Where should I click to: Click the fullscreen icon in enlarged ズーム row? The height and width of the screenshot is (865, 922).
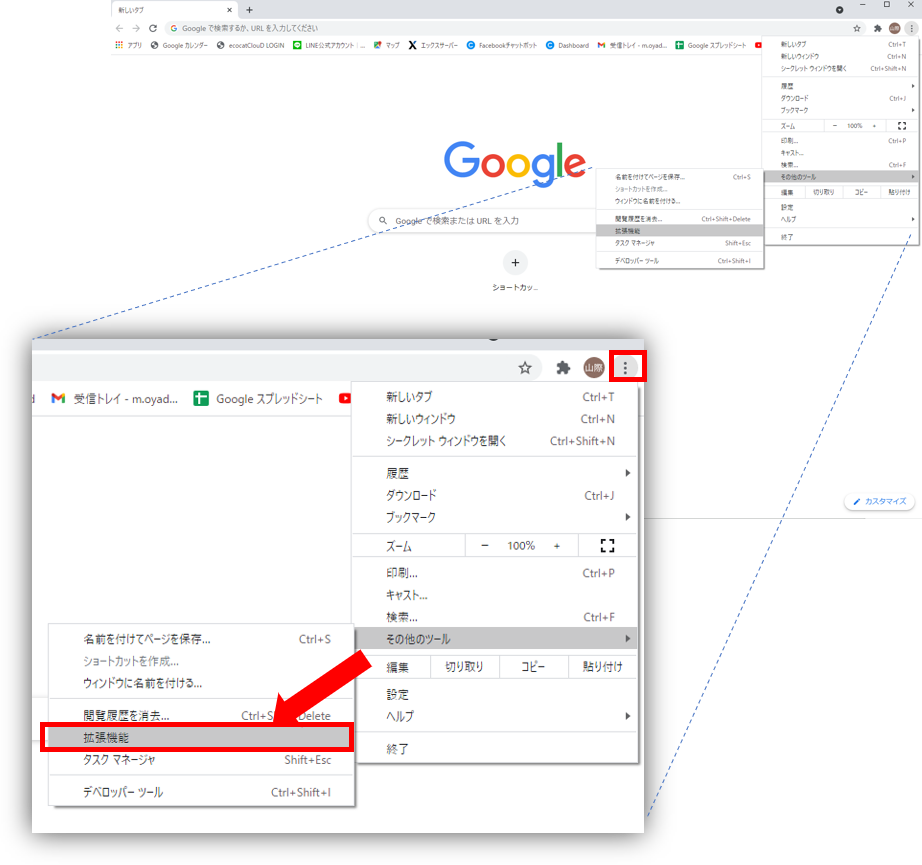tap(607, 546)
